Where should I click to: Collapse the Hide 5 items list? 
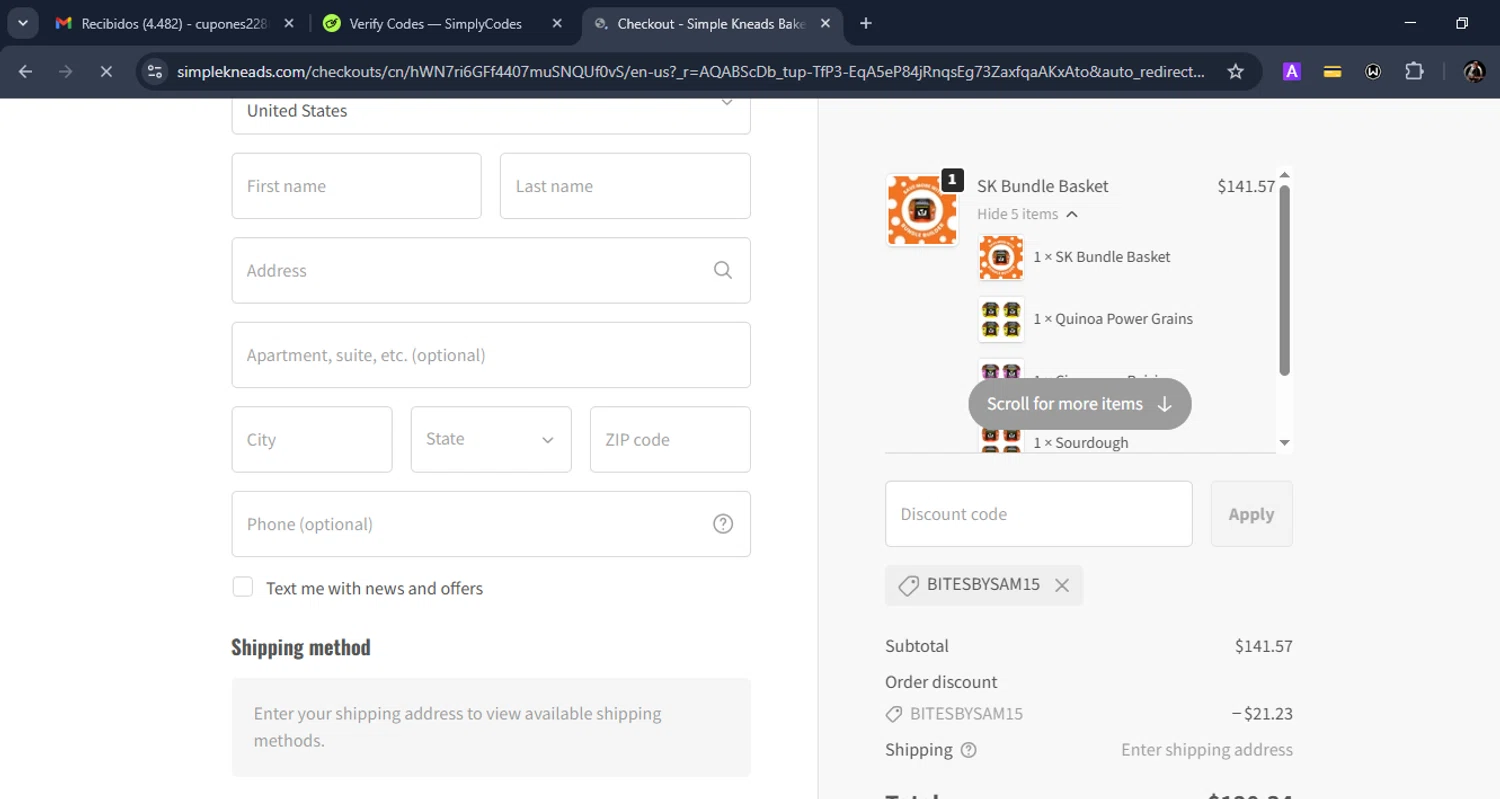pos(1027,214)
